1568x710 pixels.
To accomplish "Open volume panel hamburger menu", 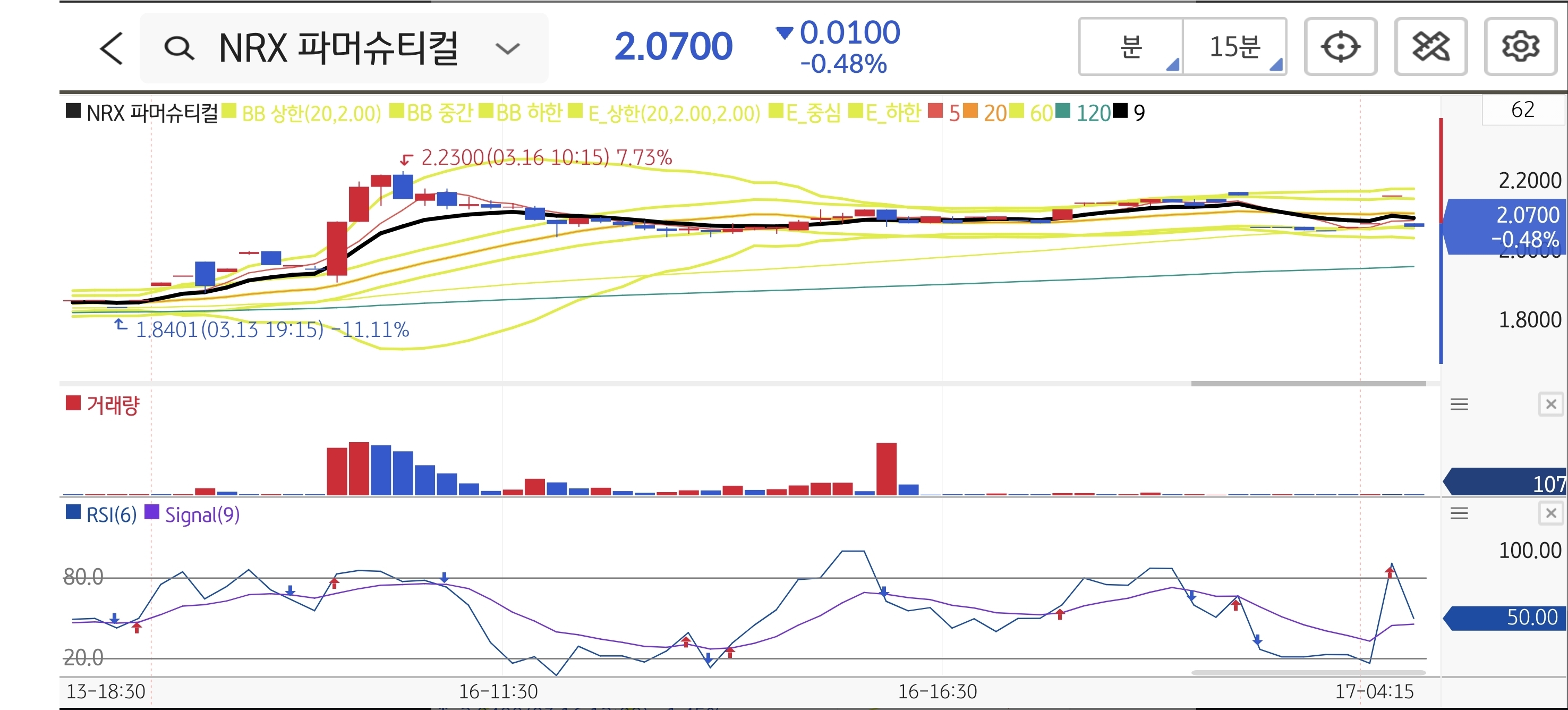I will point(1459,404).
